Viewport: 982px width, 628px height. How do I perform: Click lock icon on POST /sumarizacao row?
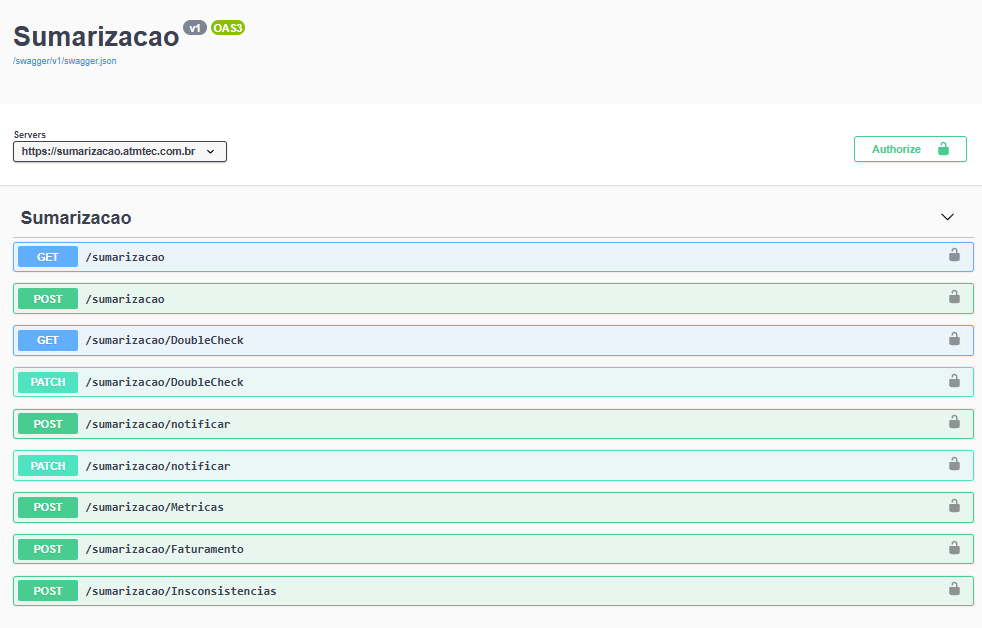tap(954, 298)
